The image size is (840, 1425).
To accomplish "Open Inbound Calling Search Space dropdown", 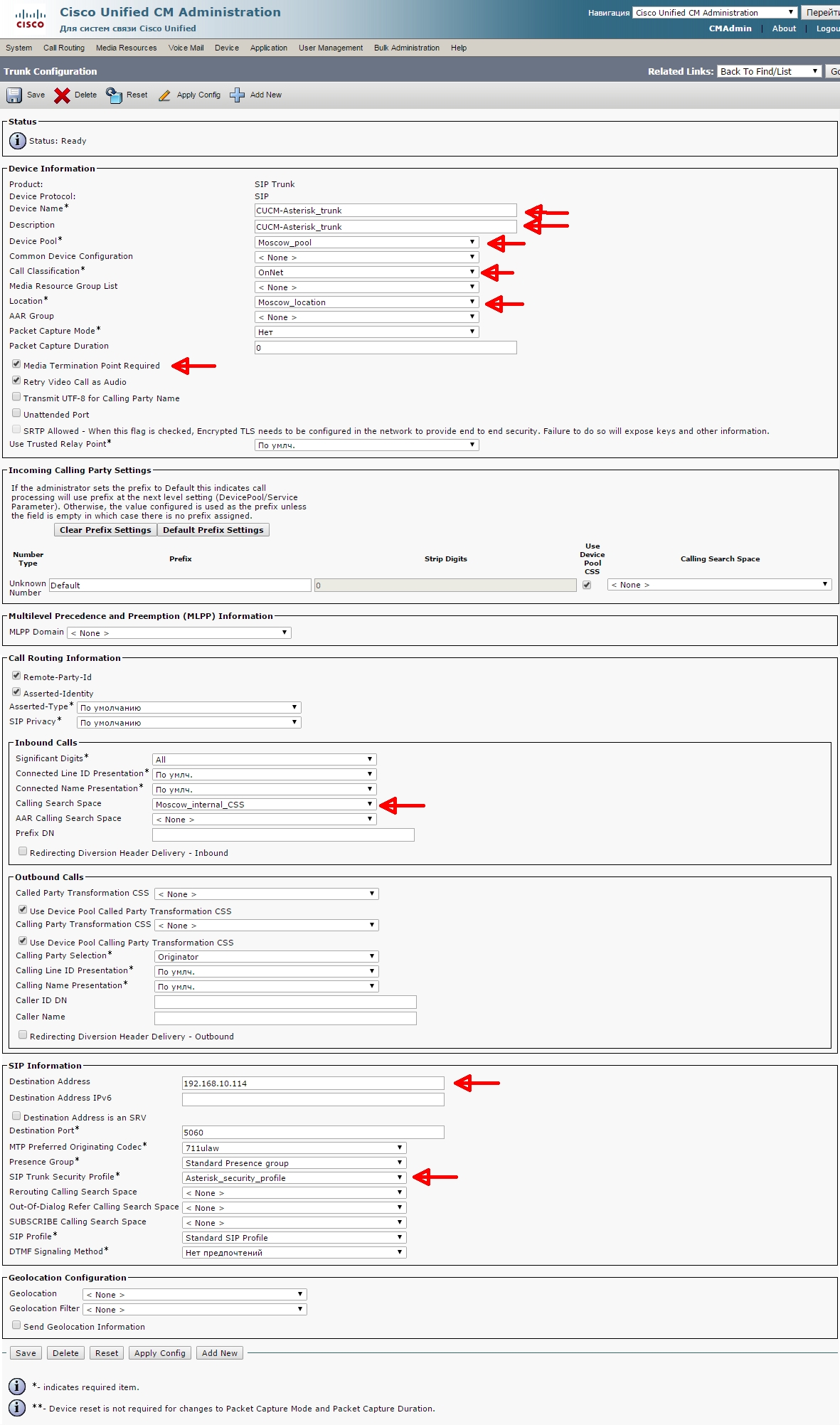I will (265, 805).
